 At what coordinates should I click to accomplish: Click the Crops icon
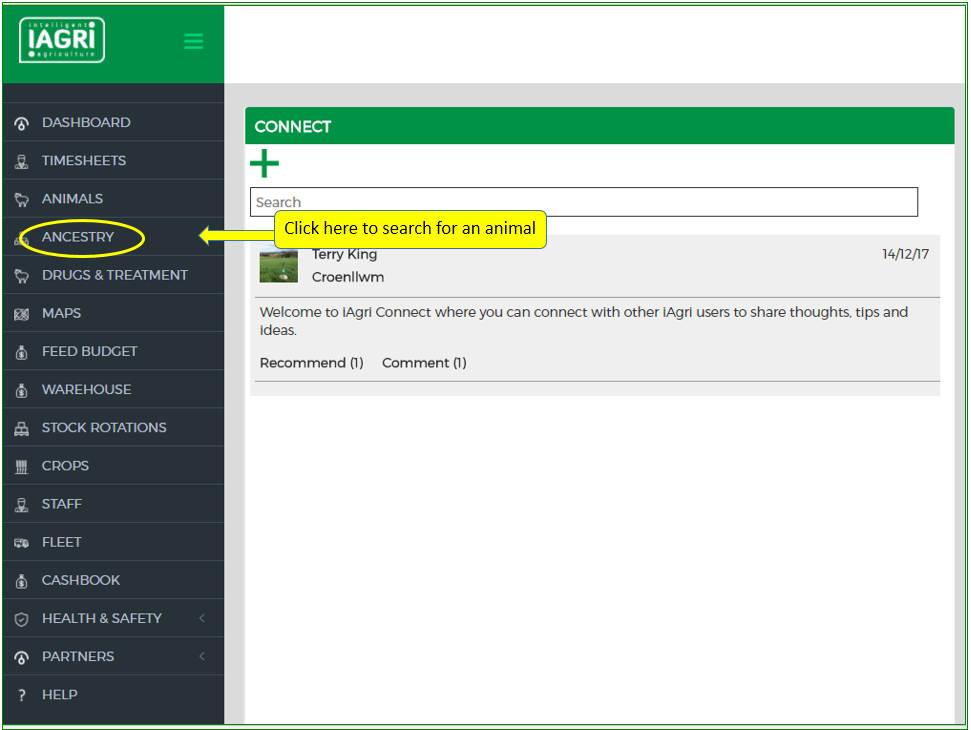[x=22, y=467]
